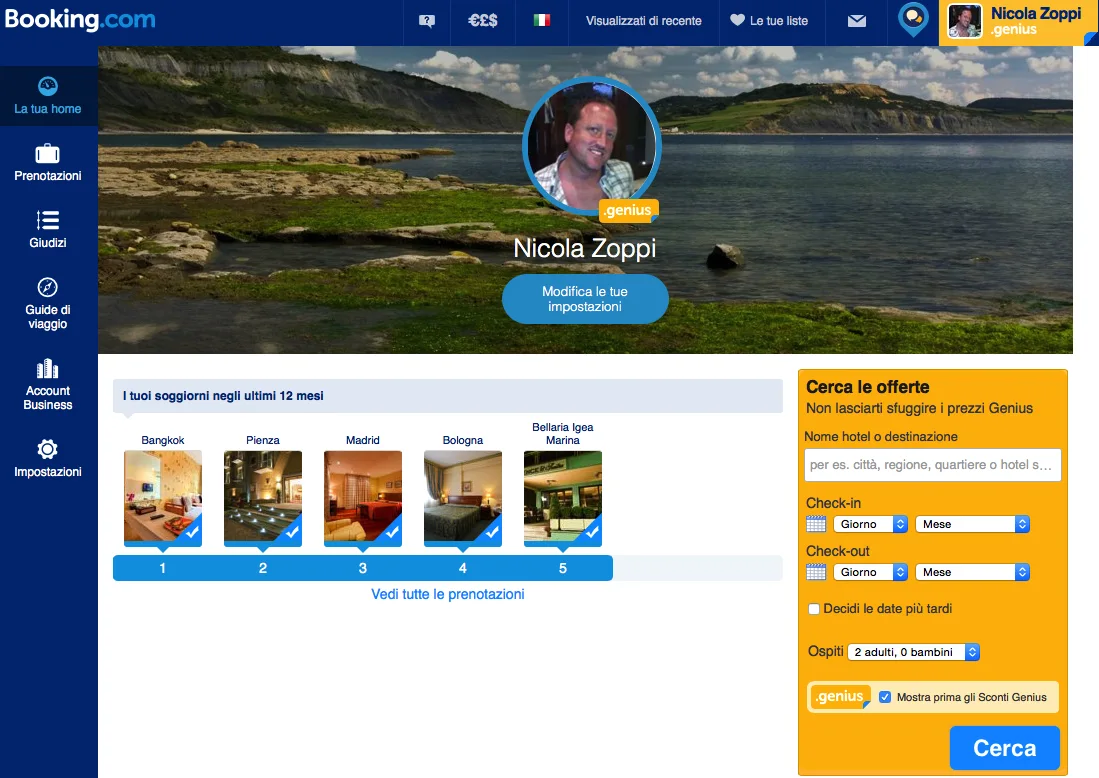Open the travel communities chat bubble icon
Image resolution: width=1099 pixels, height=778 pixels.
(913, 20)
